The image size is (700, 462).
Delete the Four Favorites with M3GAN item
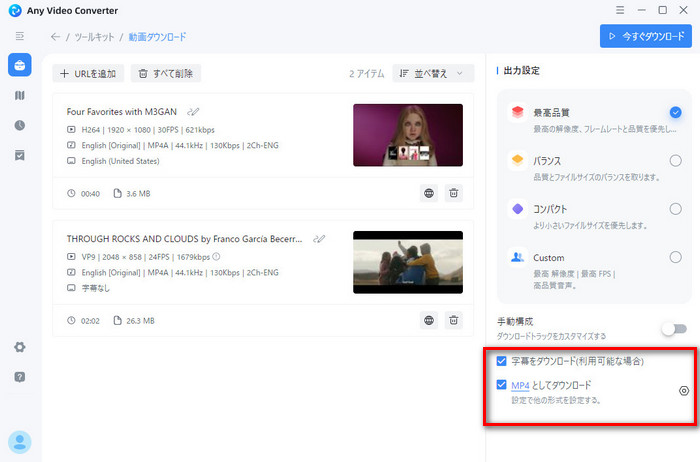454,193
